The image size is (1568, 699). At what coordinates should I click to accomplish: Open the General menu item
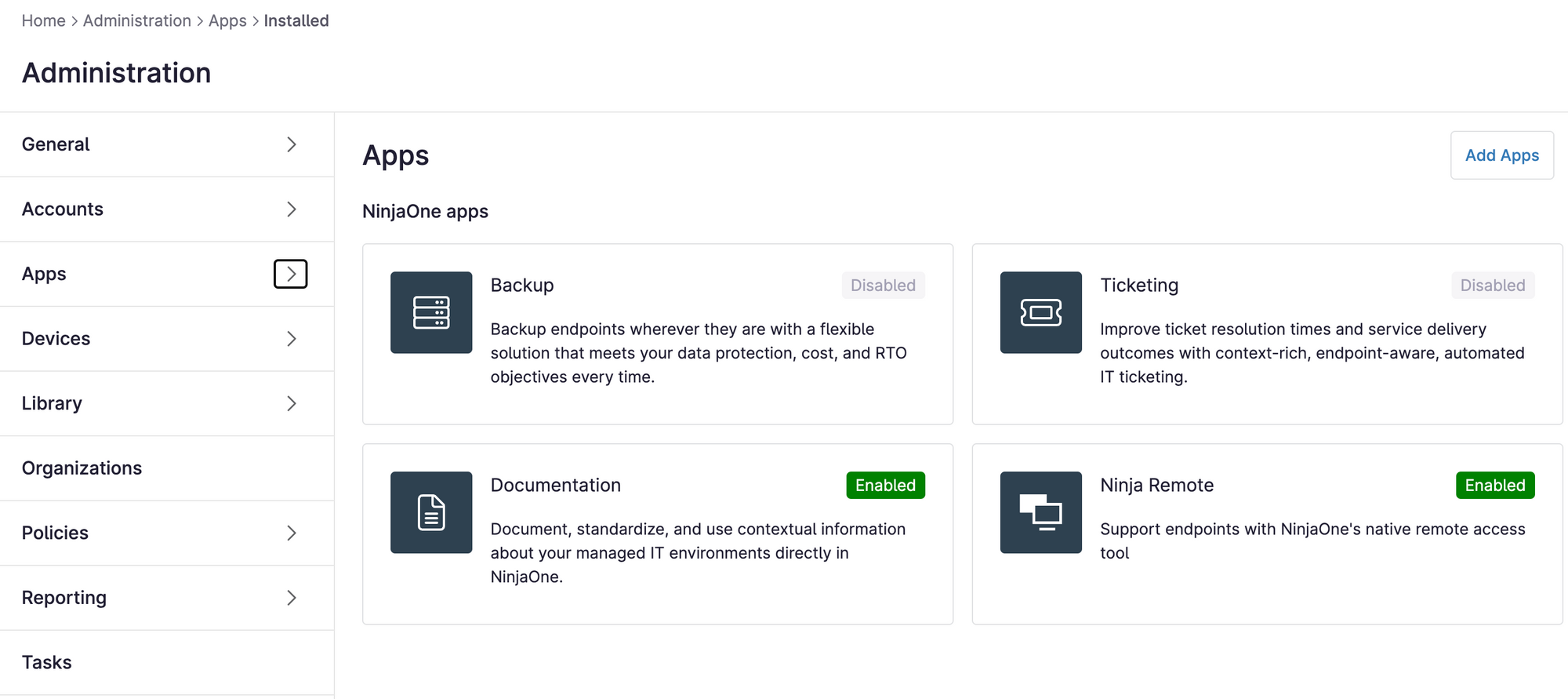[x=167, y=144]
